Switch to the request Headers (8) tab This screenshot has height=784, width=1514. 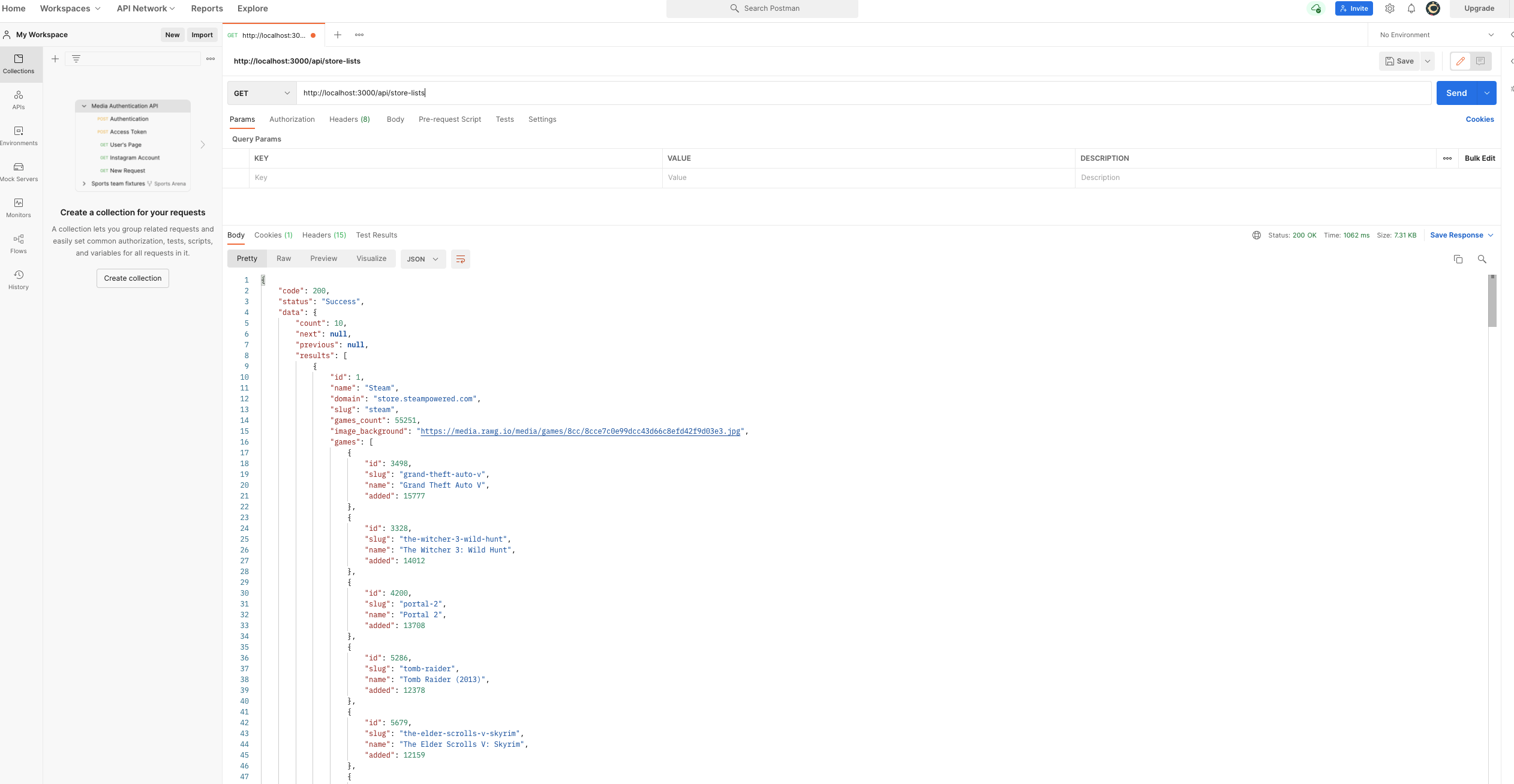coord(350,119)
